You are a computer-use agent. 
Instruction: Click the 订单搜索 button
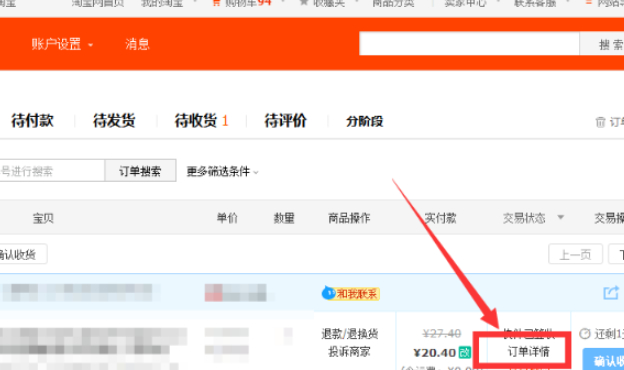click(x=140, y=171)
